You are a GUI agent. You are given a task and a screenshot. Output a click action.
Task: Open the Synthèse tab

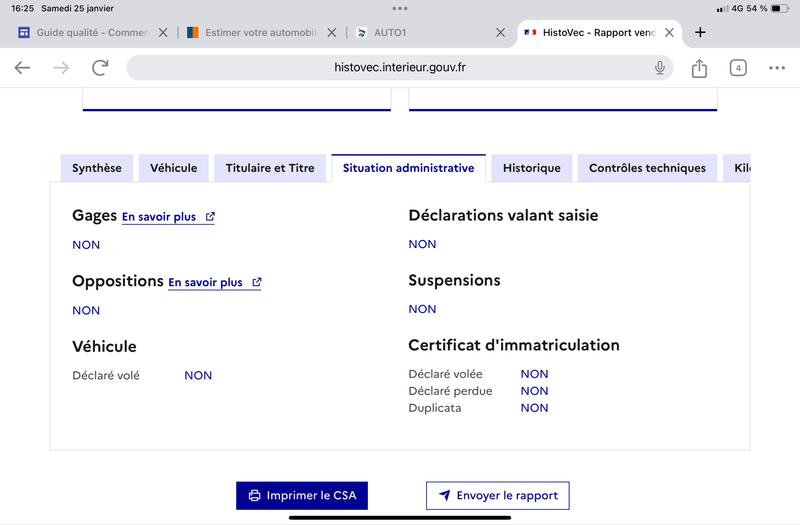pos(96,168)
